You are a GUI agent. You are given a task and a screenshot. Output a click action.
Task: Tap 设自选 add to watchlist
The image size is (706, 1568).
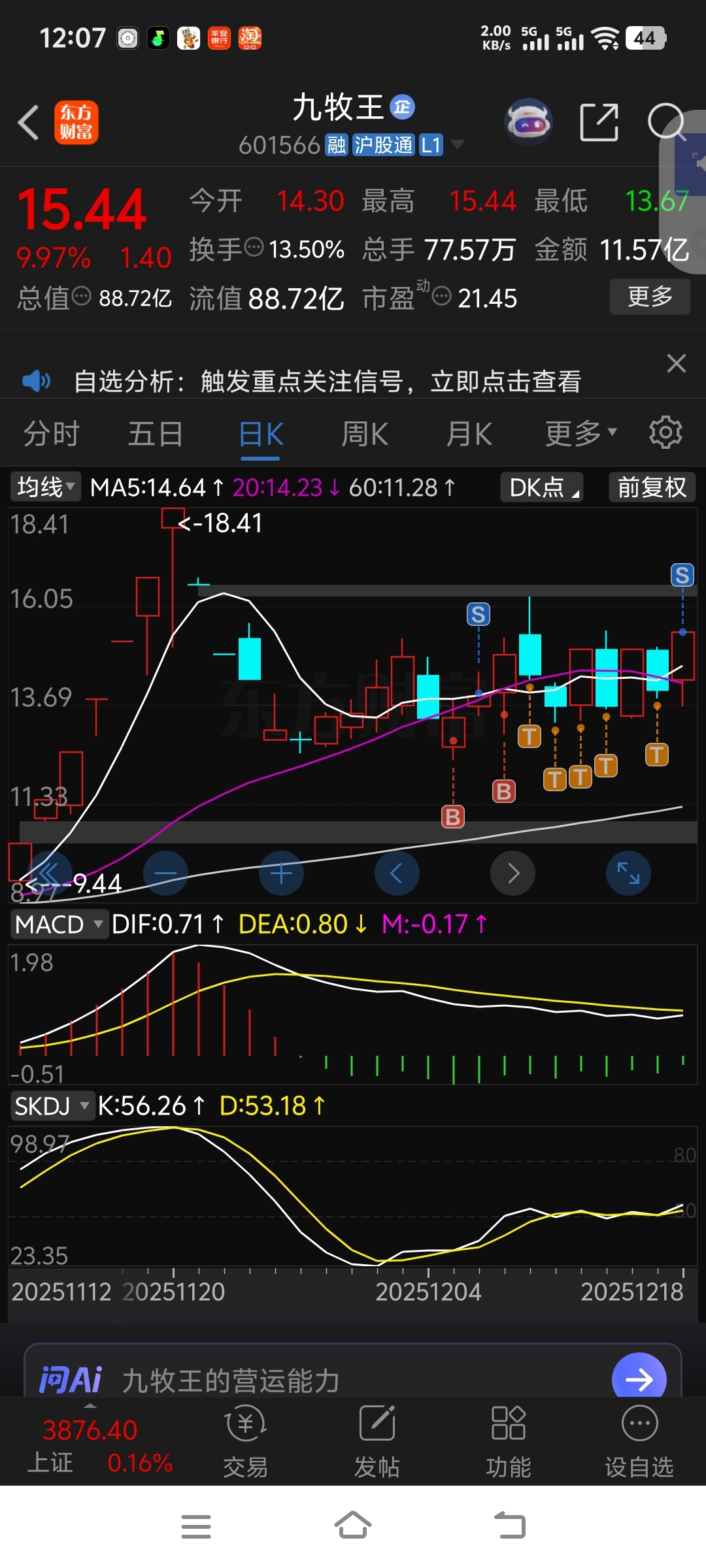639,1441
